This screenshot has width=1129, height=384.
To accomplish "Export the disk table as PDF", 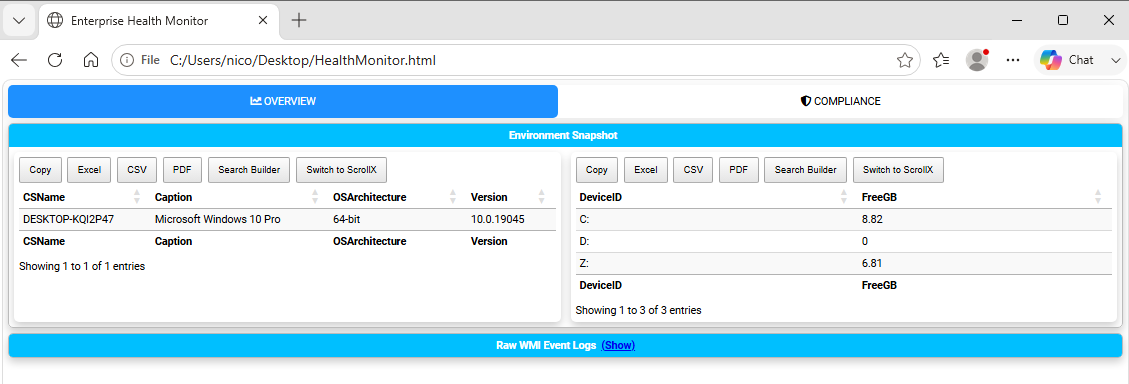I will pos(739,170).
